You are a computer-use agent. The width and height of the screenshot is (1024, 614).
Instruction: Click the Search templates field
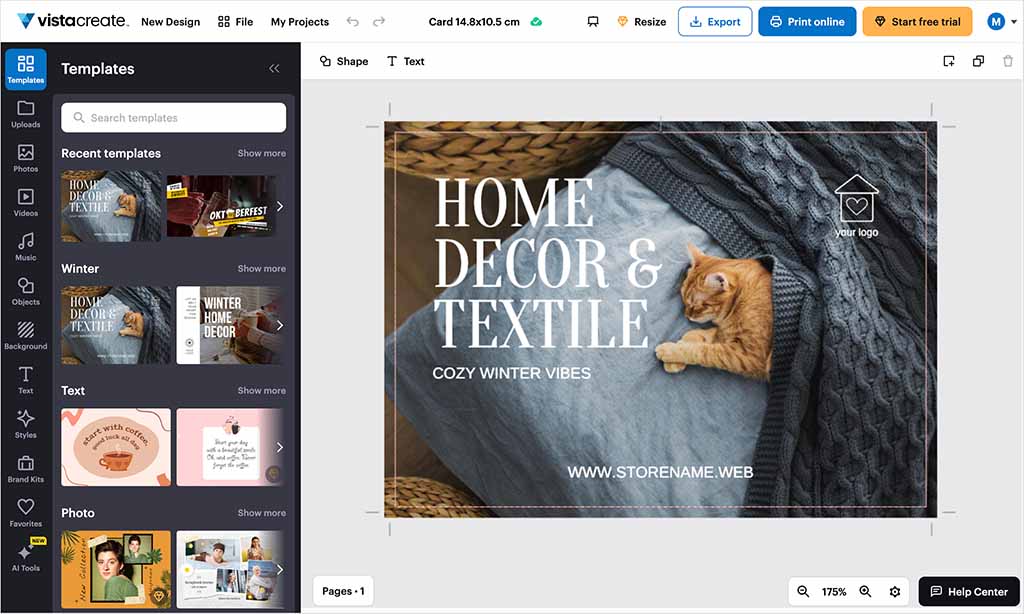click(174, 118)
